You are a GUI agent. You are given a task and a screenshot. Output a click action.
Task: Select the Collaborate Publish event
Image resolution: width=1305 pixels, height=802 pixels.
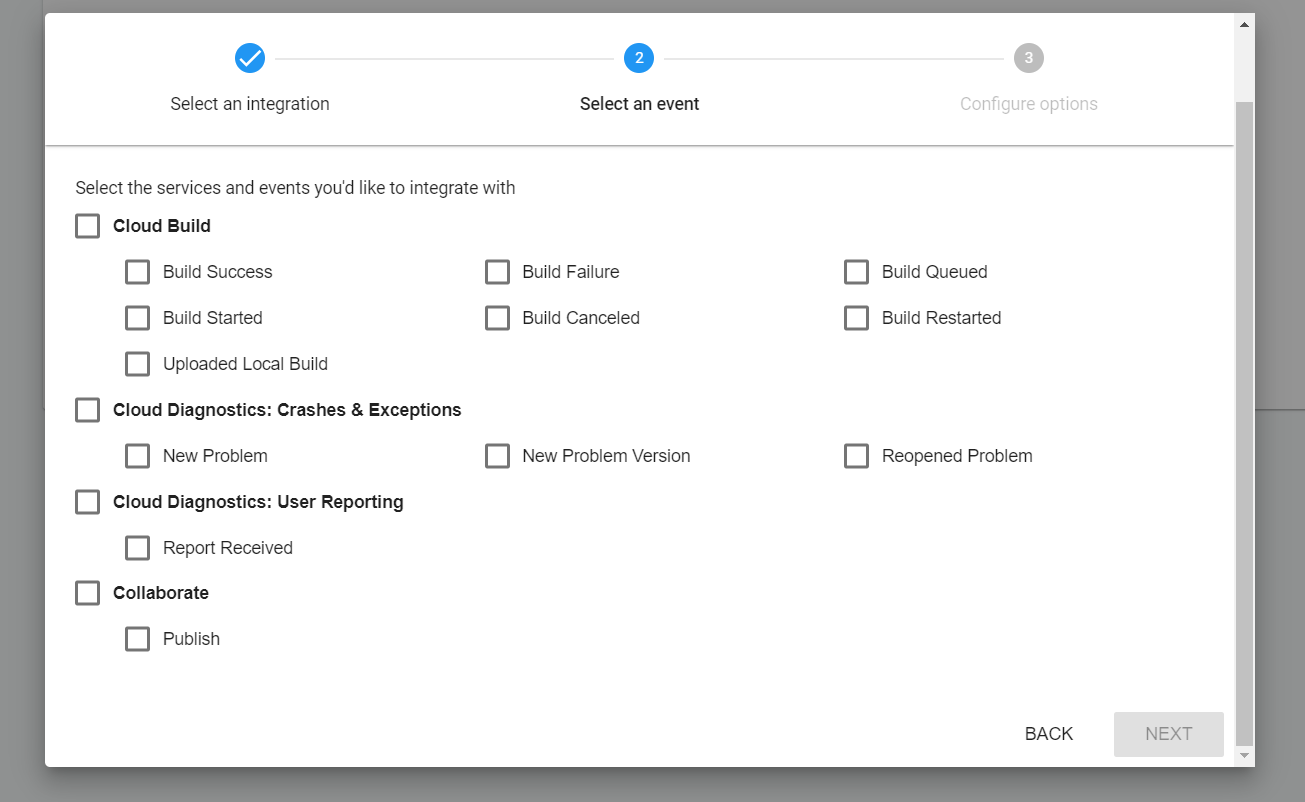[138, 639]
